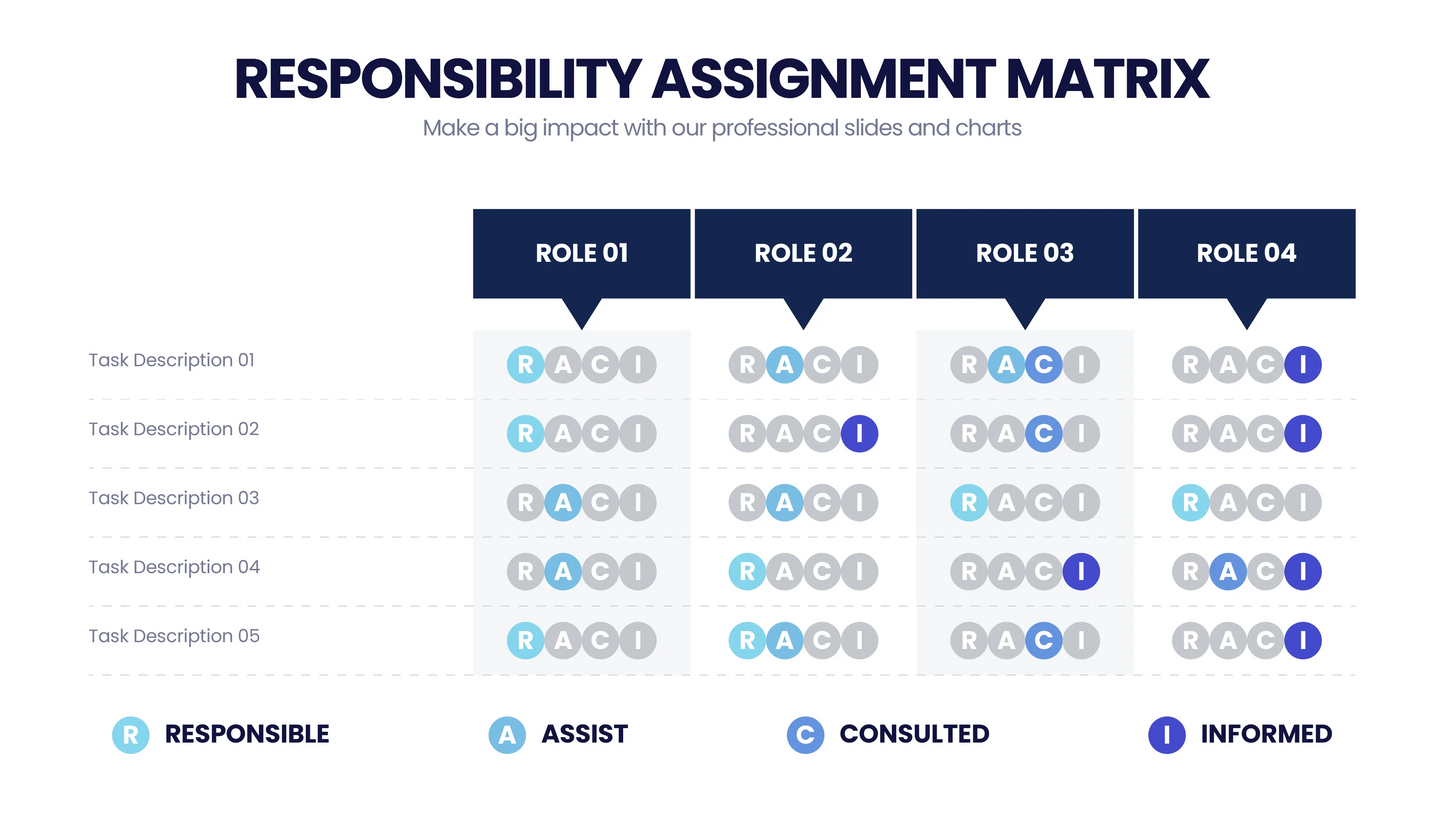Click the light-blue R icon beside RESPONSIBLE legend
The height and width of the screenshot is (813, 1445).
point(130,735)
